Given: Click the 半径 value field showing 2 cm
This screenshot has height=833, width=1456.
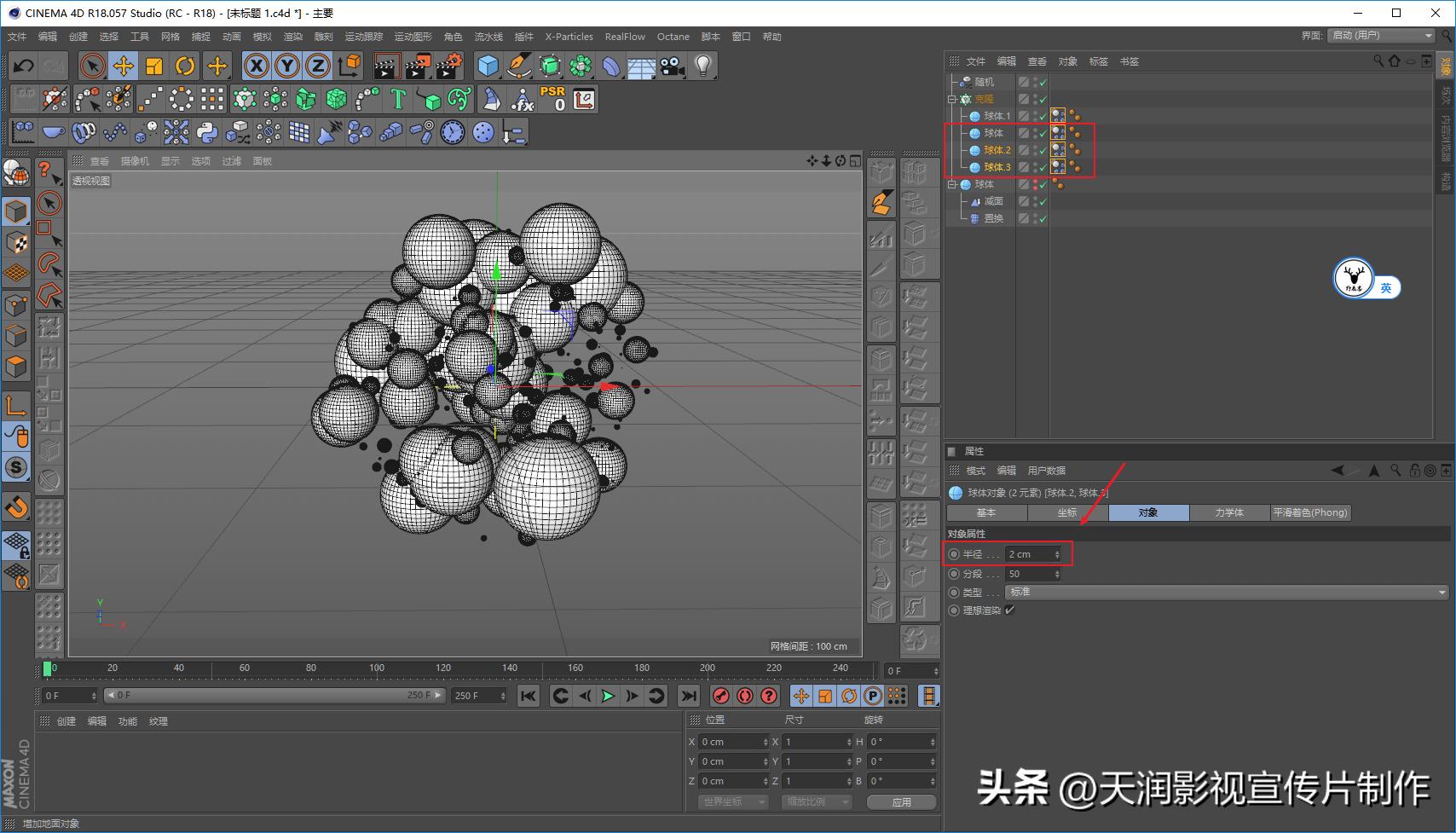Looking at the screenshot, I should point(1027,553).
